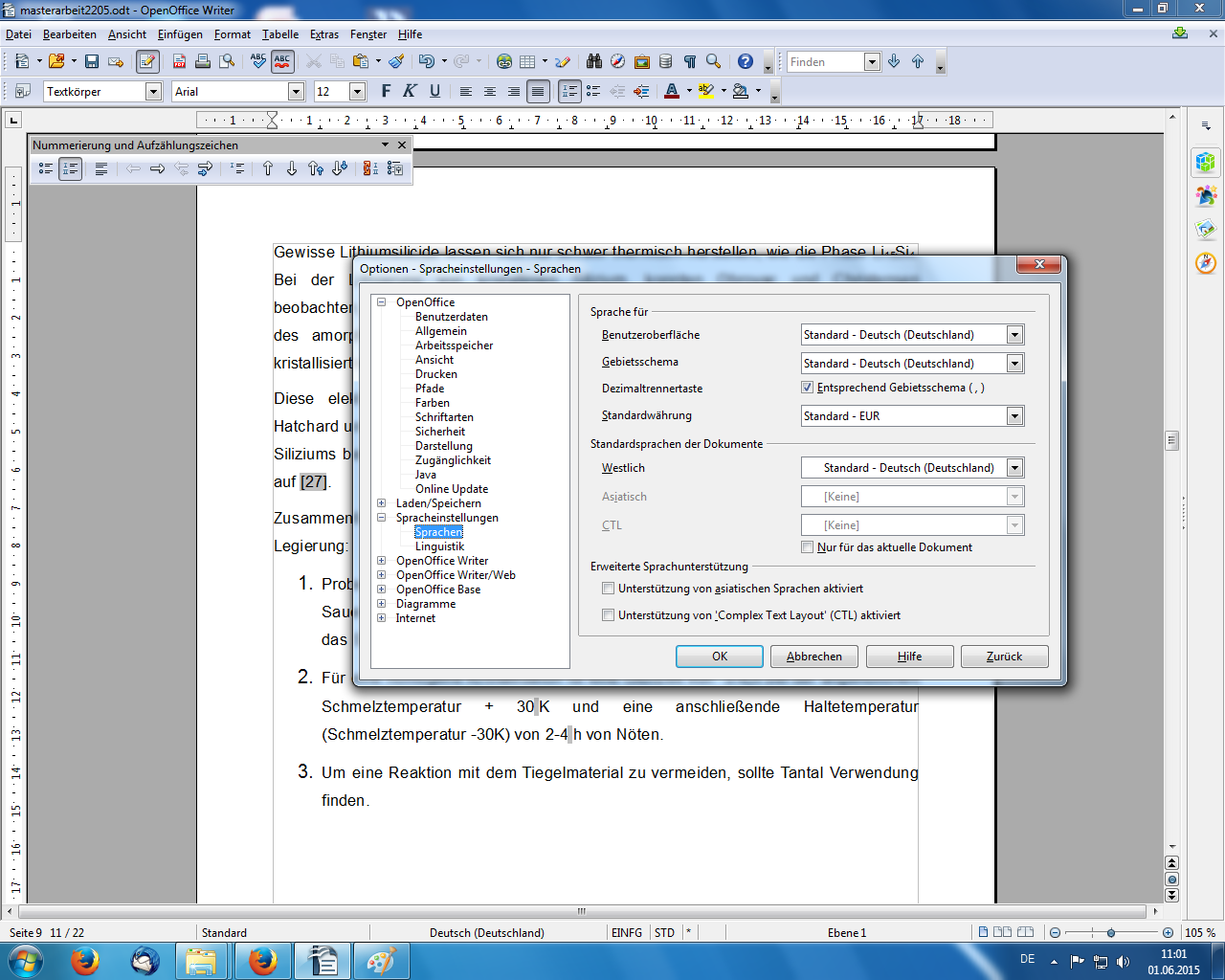
Task: Click the Export as PDF icon
Action: coord(179,61)
